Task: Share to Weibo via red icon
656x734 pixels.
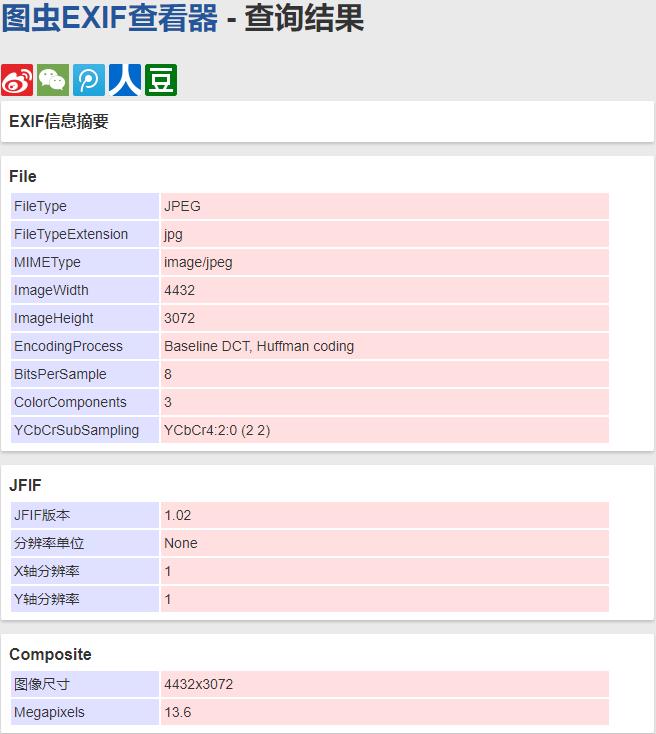Action: [x=17, y=80]
